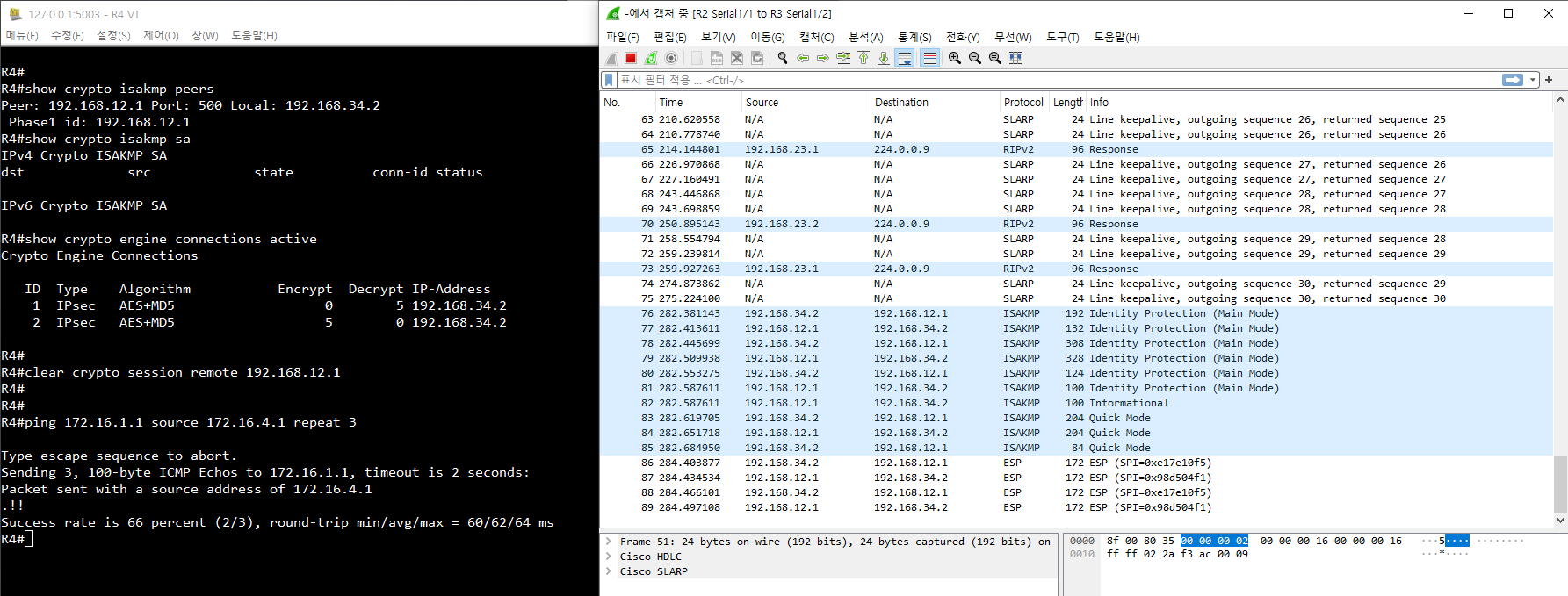This screenshot has width=1568, height=596.
Task: Open terminal window 메뉴(F) menu
Action: pos(22,35)
